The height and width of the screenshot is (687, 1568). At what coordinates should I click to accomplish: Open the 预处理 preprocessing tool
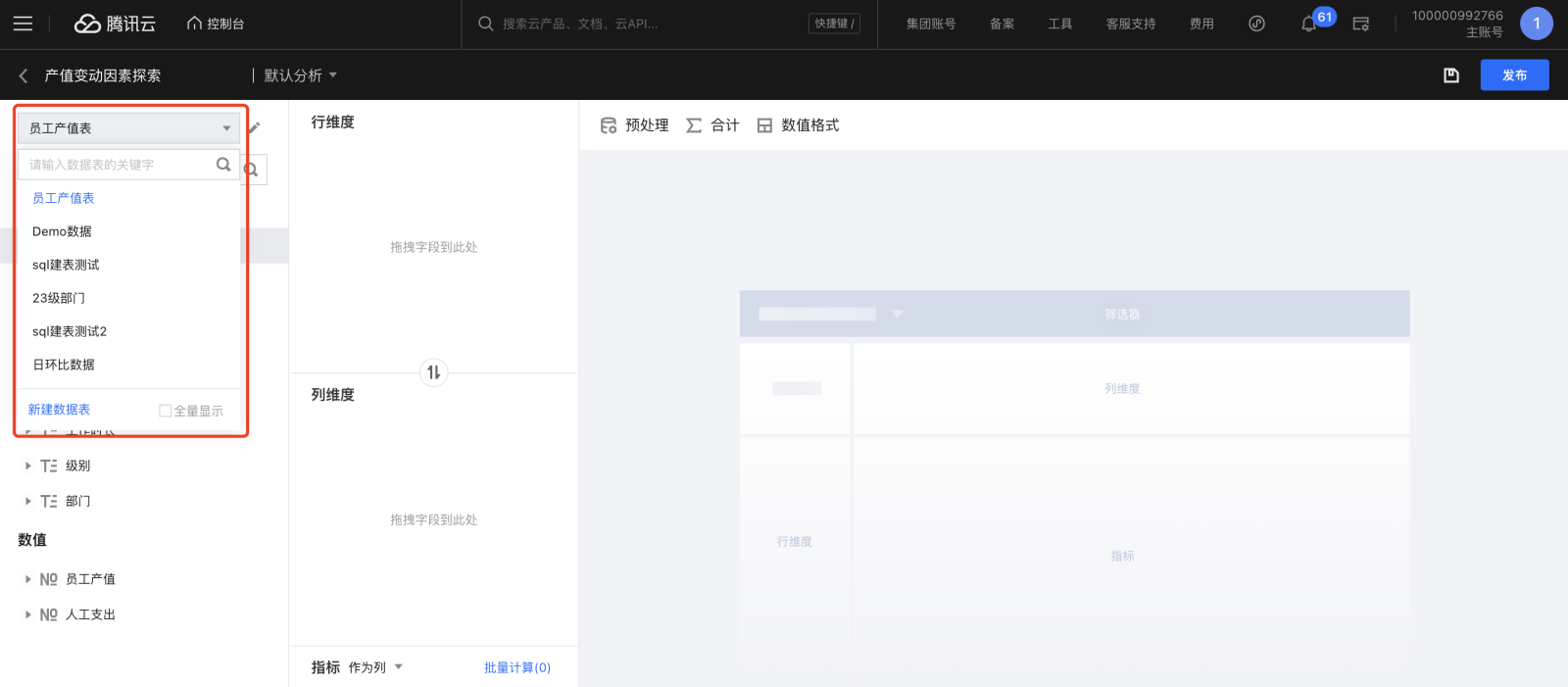coord(634,125)
